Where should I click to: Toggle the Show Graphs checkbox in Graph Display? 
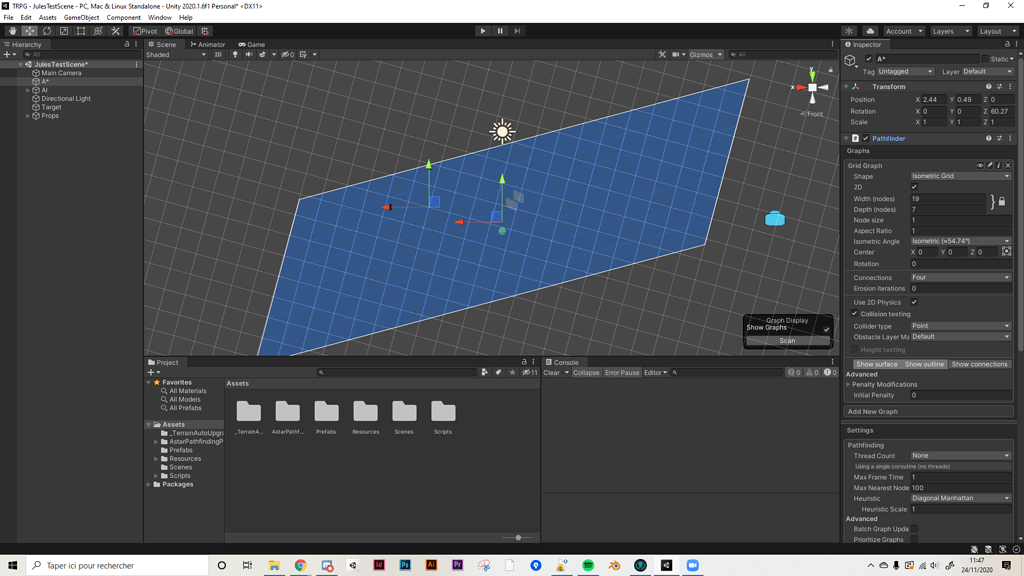[x=827, y=327]
